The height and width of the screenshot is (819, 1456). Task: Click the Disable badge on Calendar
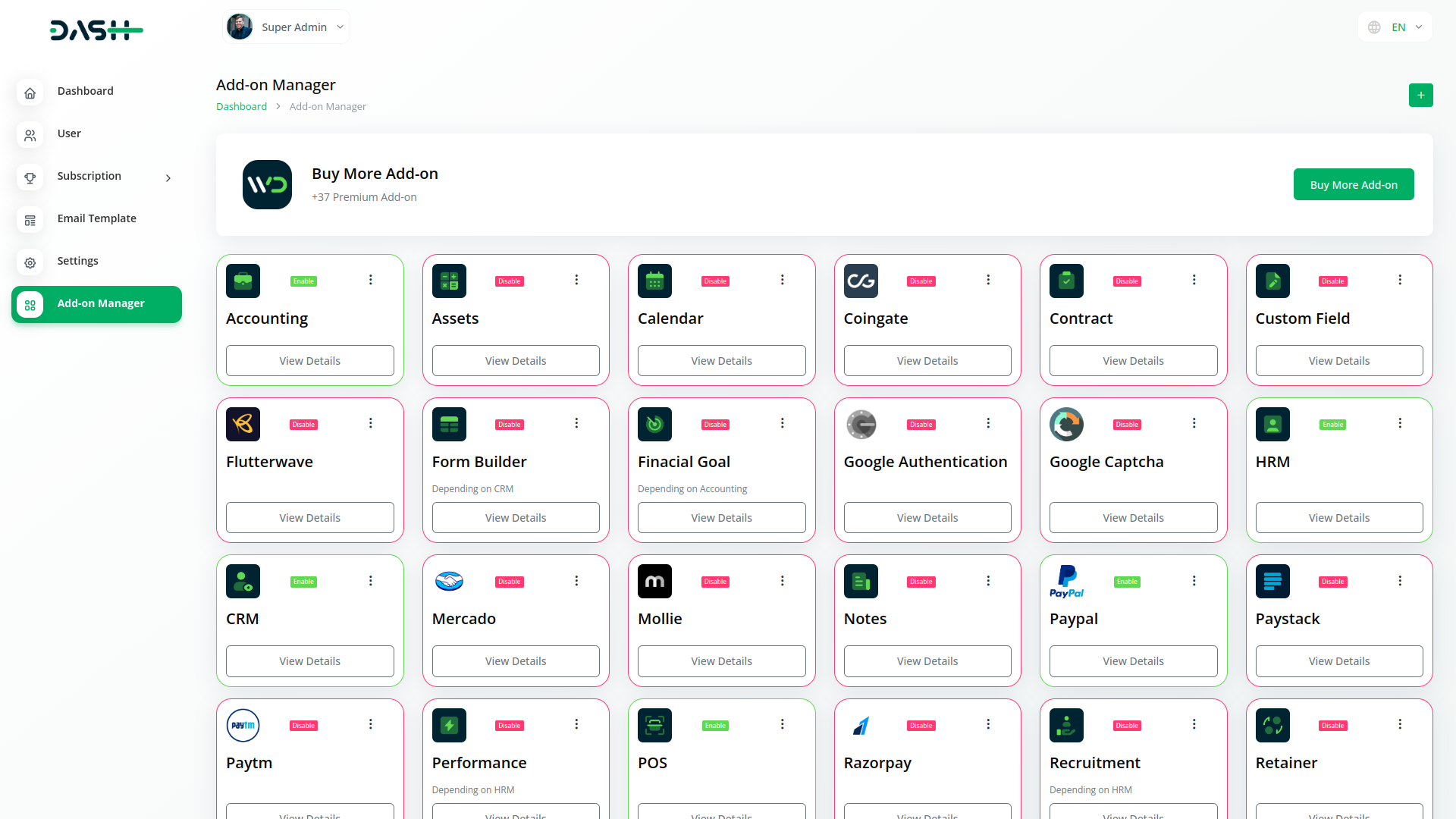[x=715, y=281]
